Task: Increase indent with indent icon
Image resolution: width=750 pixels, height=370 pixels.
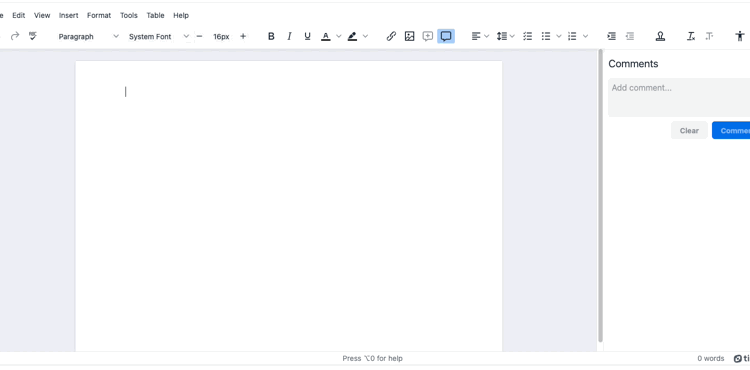Action: click(611, 36)
